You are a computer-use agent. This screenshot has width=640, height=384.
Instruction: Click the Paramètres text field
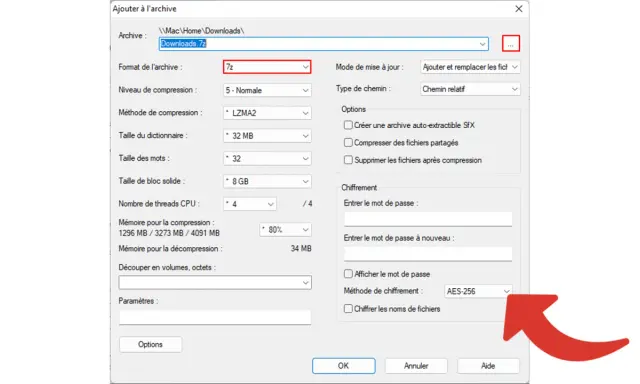pyautogui.click(x=215, y=317)
